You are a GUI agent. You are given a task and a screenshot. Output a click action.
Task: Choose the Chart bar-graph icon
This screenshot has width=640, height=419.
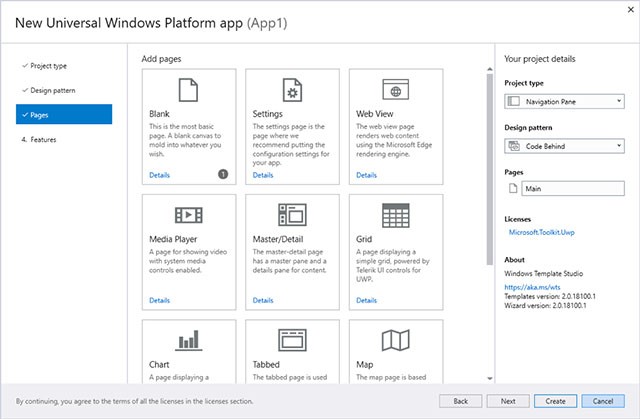click(x=188, y=340)
